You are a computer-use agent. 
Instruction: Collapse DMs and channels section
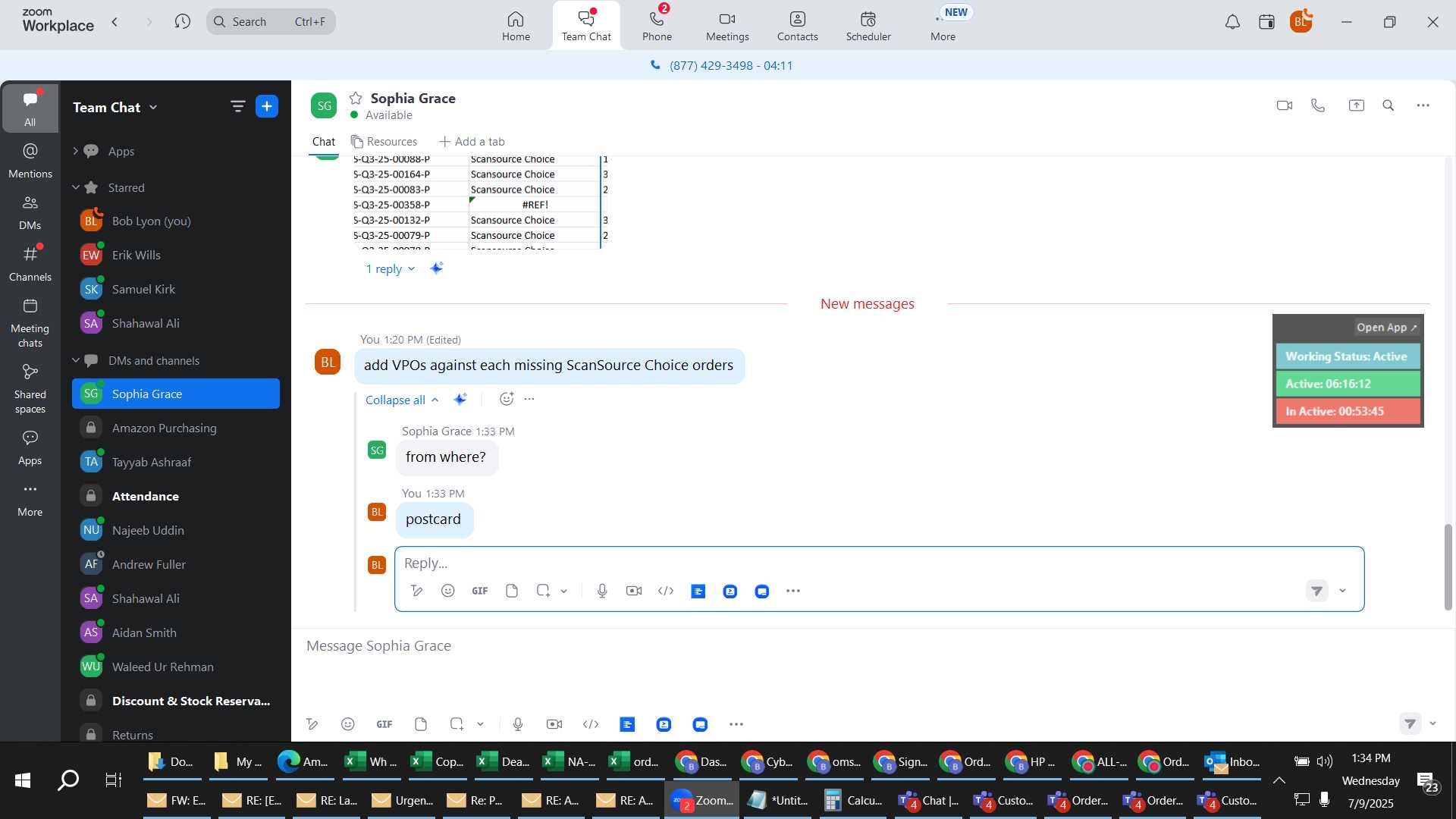pyautogui.click(x=75, y=360)
